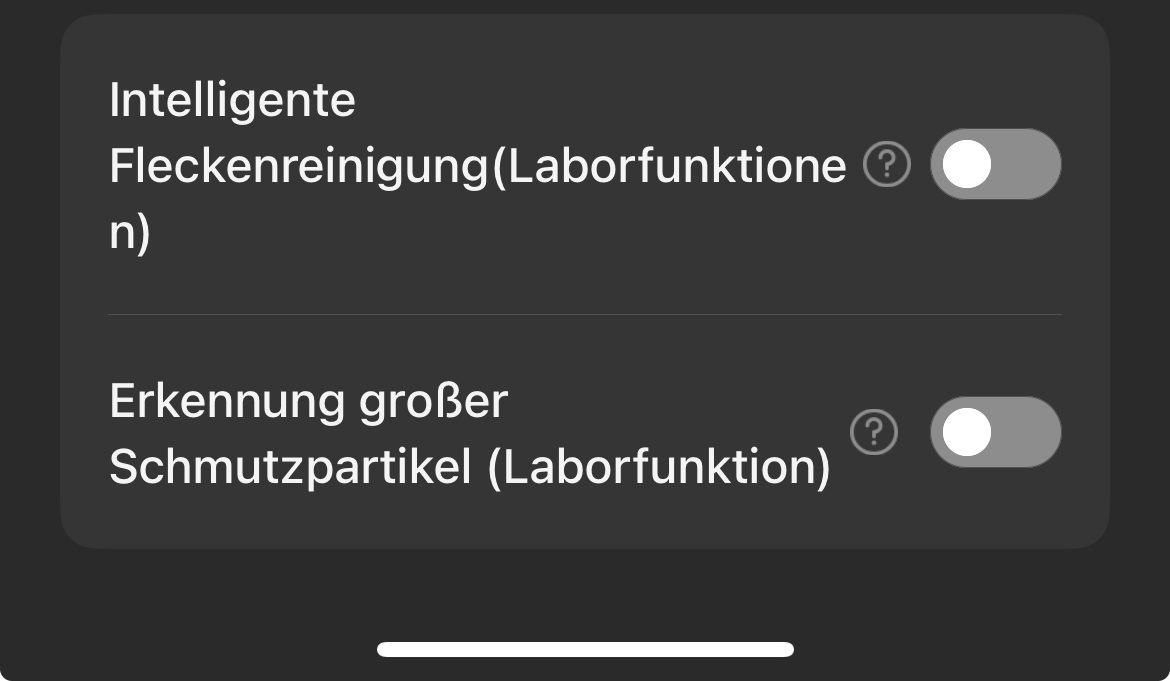The width and height of the screenshot is (1170, 681).
Task: Enable Intelligente Fleckenreinigung switch
Action: (x=995, y=164)
